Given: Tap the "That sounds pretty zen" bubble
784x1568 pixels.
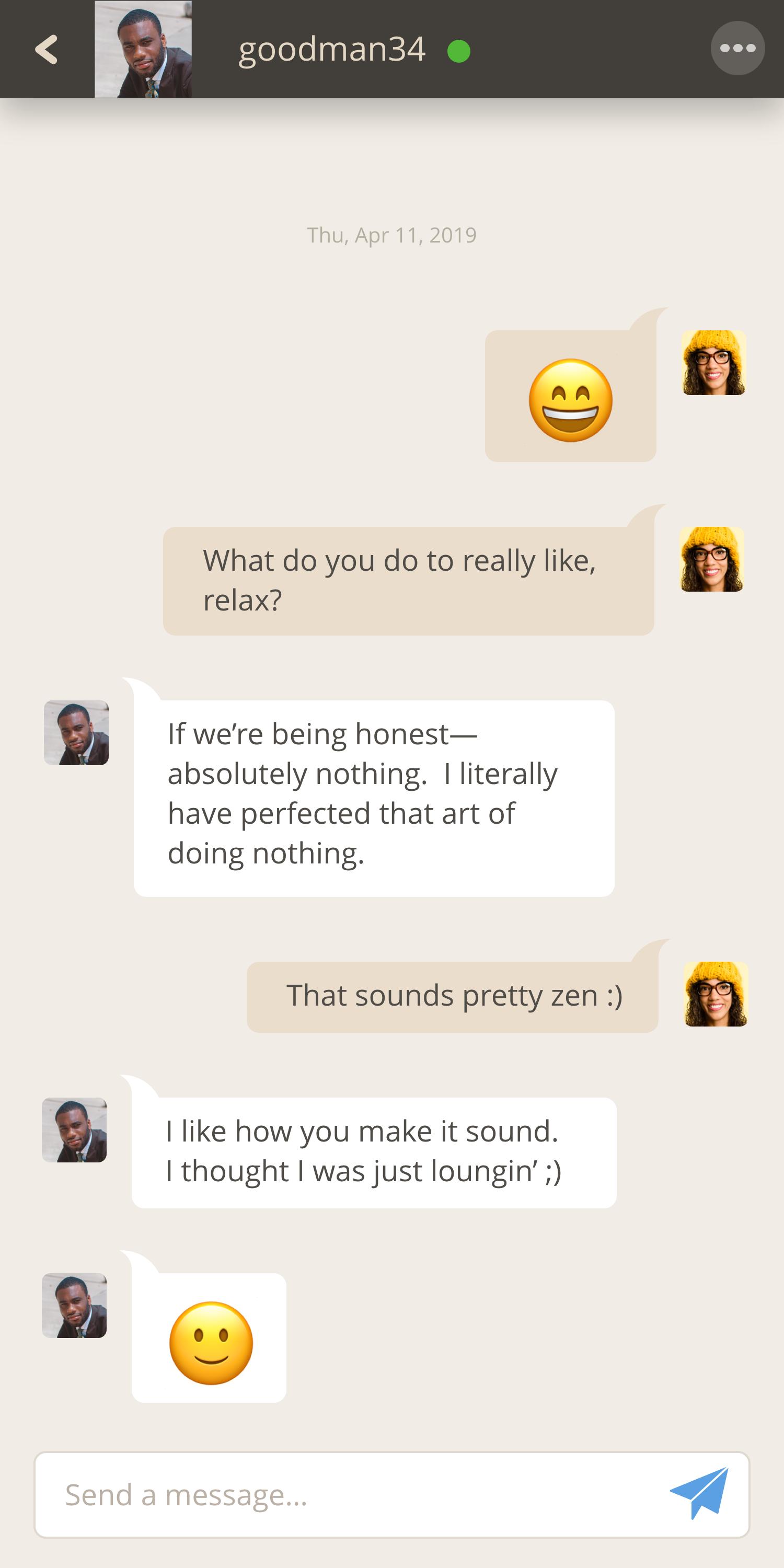Looking at the screenshot, I should tap(452, 996).
